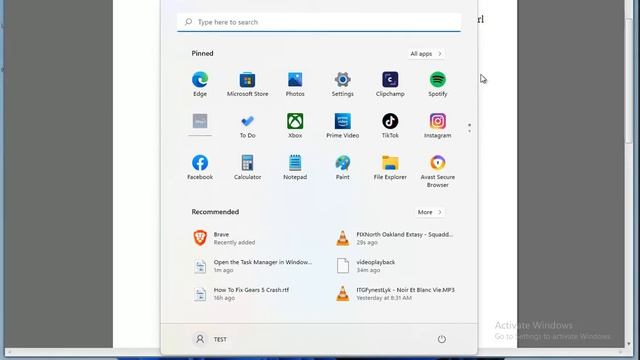Launch Avast Secure Browser

tap(438, 171)
